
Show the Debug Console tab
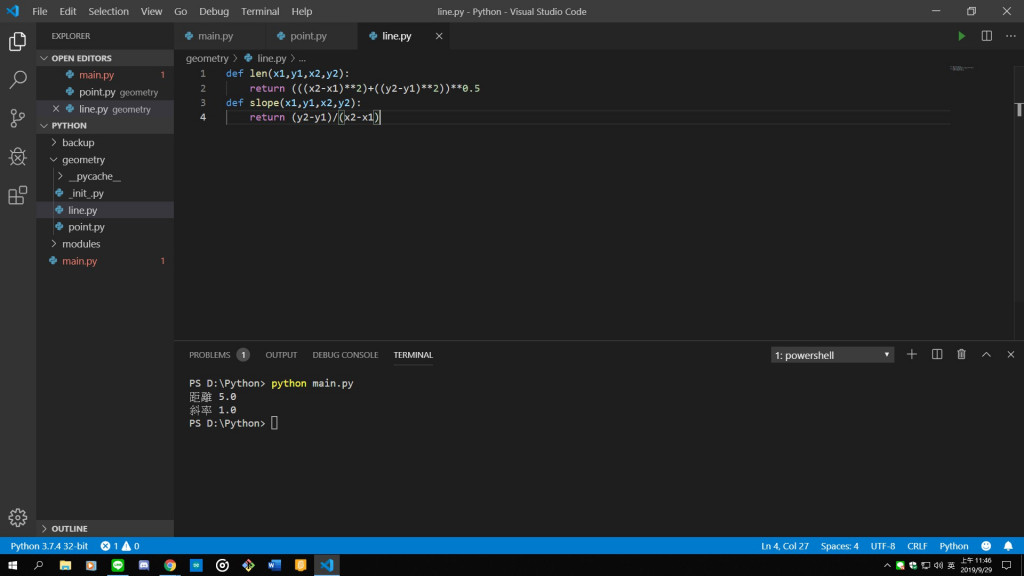[345, 355]
